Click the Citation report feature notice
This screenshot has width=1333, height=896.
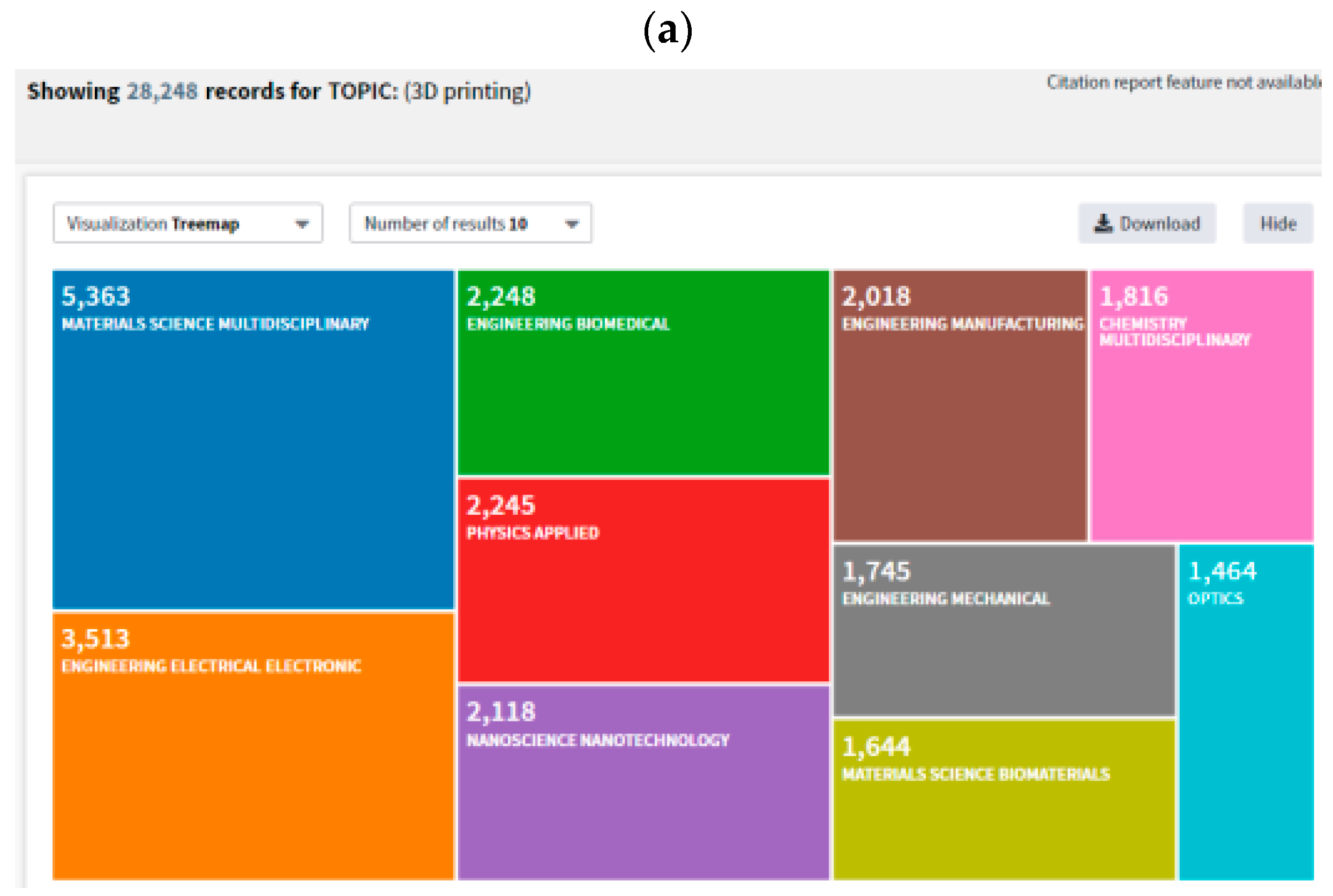click(1183, 83)
